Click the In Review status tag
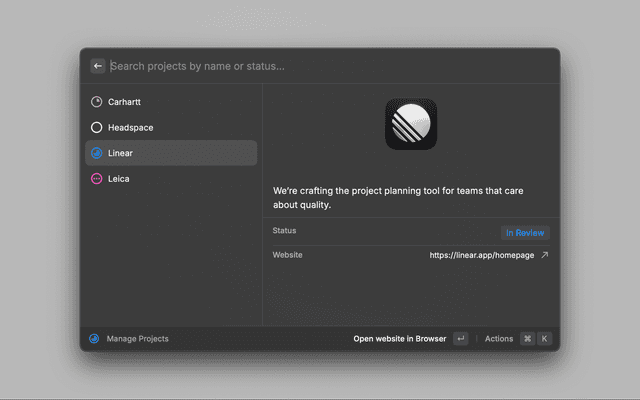Screen dimensions: 640x400 point(525,233)
